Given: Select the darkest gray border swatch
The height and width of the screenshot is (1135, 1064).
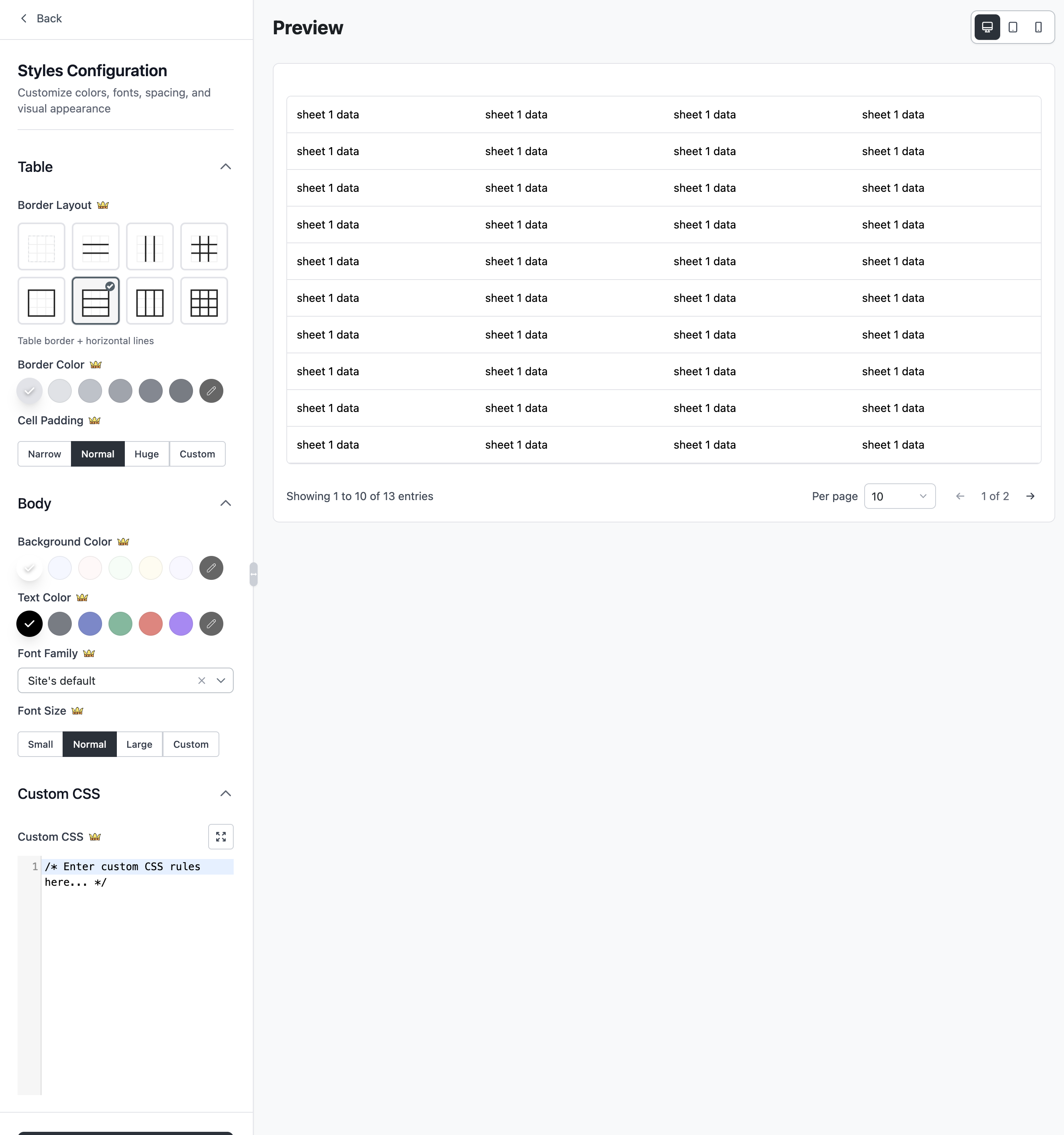Looking at the screenshot, I should tap(181, 391).
